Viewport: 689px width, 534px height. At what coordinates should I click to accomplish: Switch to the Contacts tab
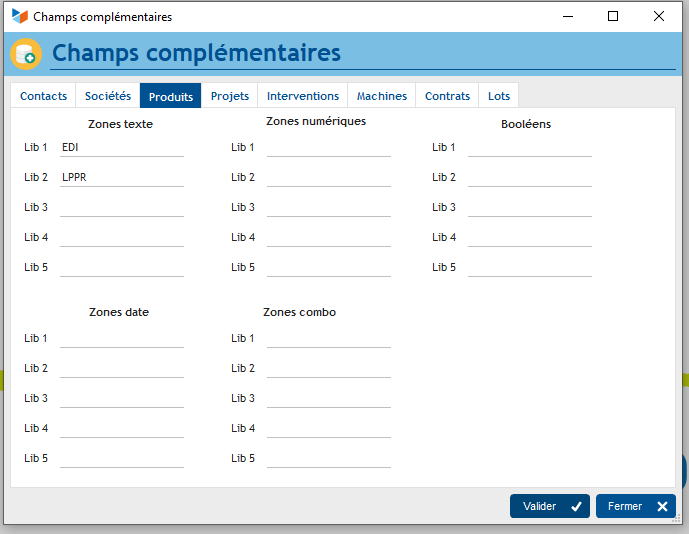point(44,96)
